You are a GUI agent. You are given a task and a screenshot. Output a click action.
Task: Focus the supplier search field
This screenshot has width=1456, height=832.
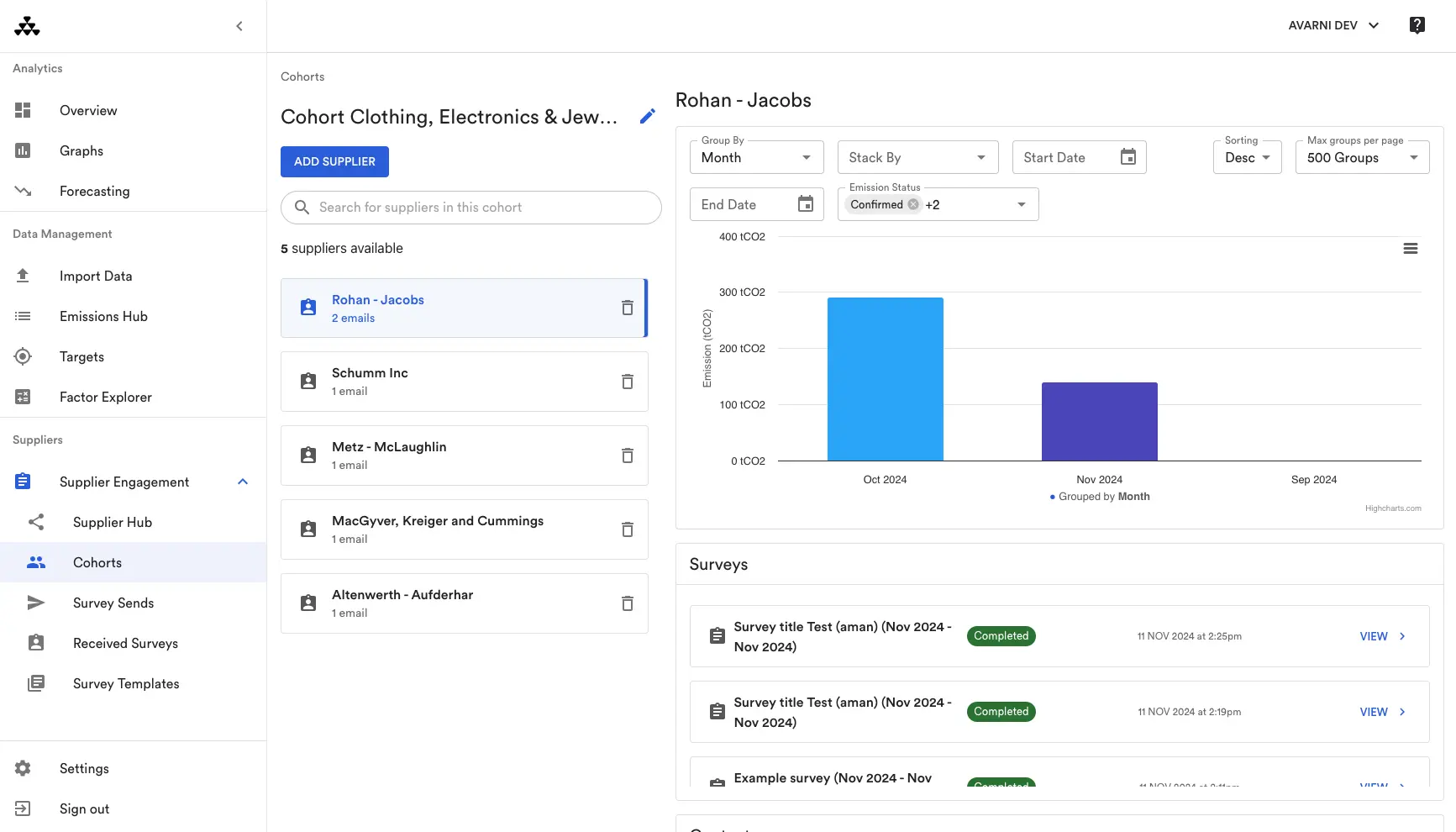pyautogui.click(x=470, y=208)
